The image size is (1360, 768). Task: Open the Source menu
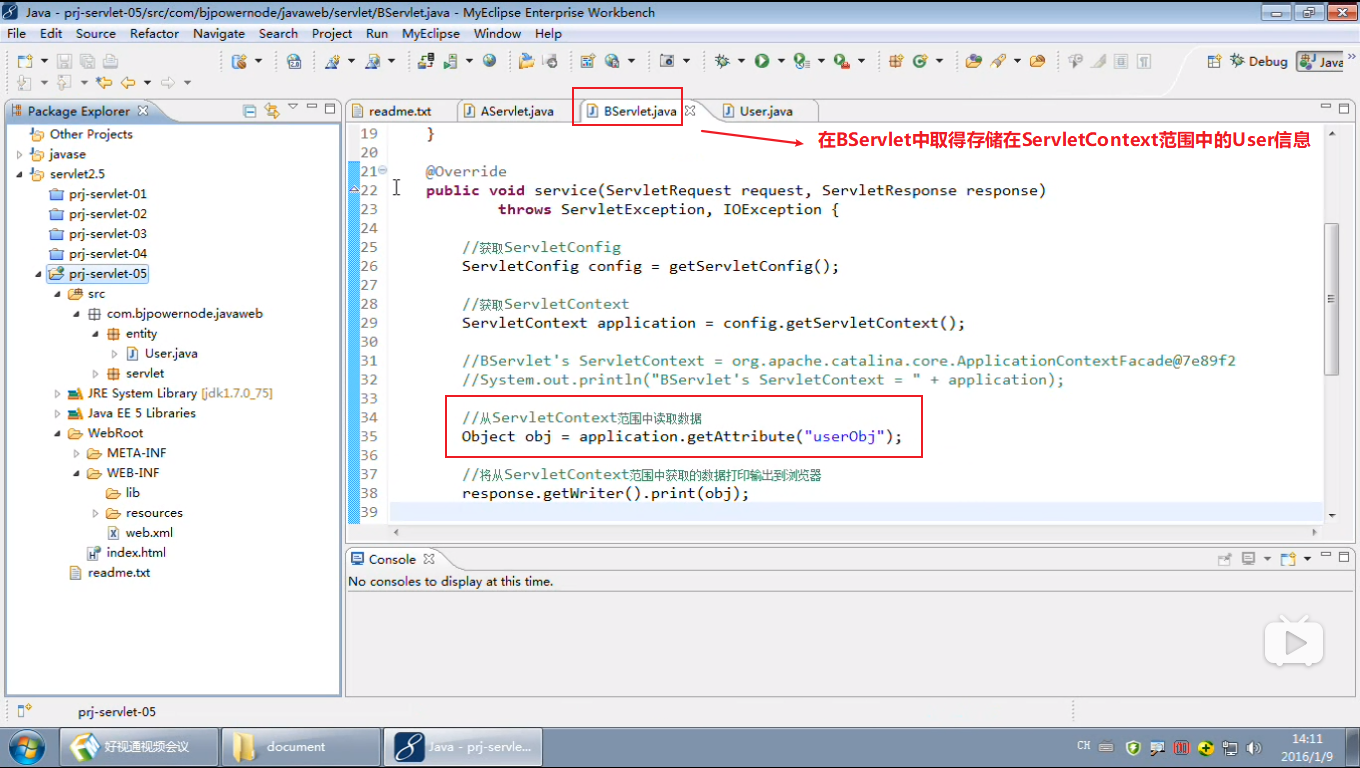96,33
